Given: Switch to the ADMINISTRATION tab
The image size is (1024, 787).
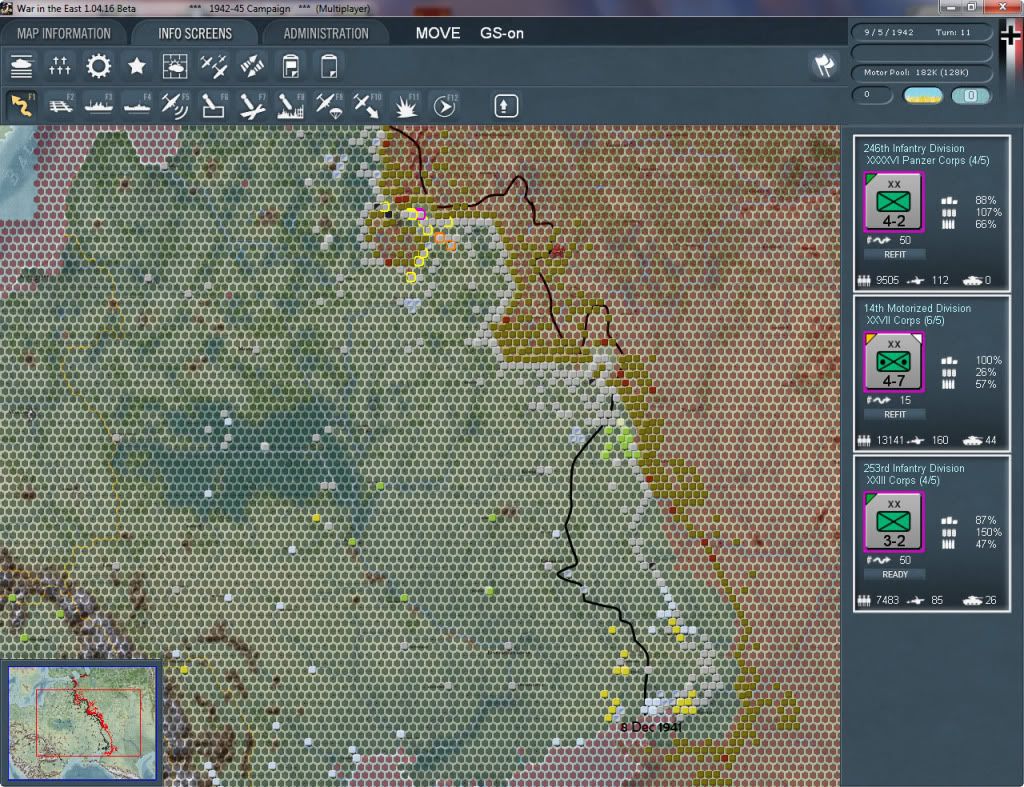Looking at the screenshot, I should 326,33.
